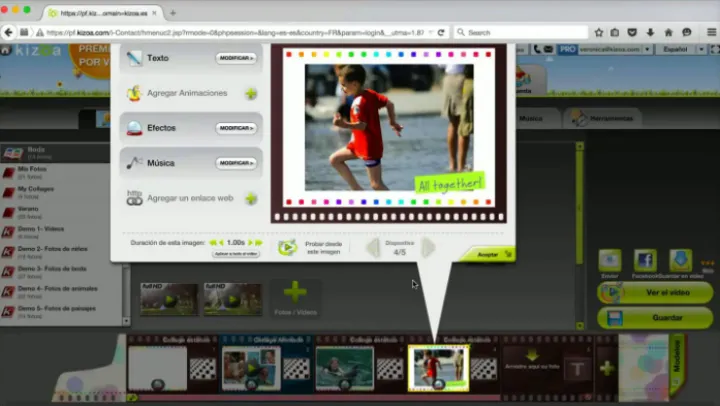The height and width of the screenshot is (406, 720).
Task: Click the Firefox bookmark star icon
Action: click(x=599, y=32)
